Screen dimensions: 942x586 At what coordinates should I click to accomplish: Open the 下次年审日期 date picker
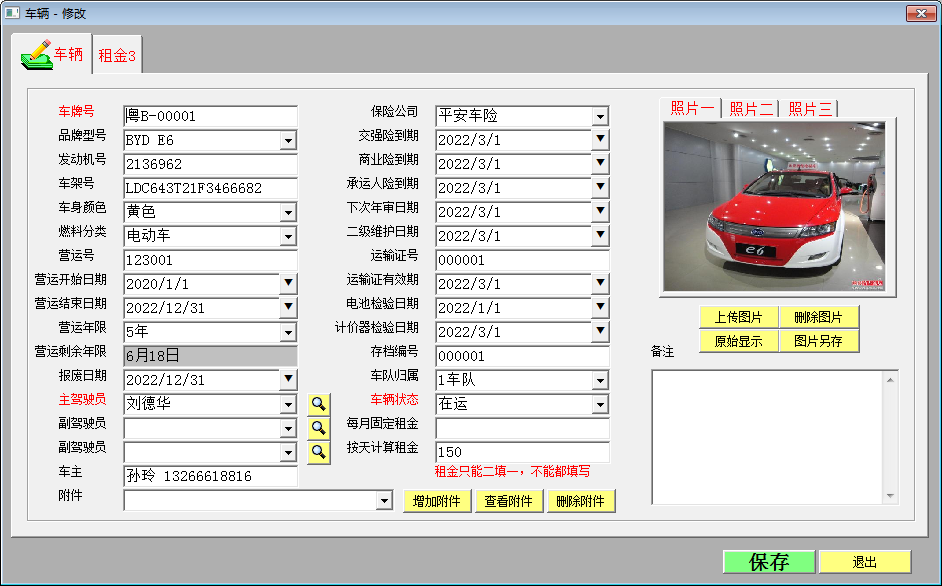(600, 212)
